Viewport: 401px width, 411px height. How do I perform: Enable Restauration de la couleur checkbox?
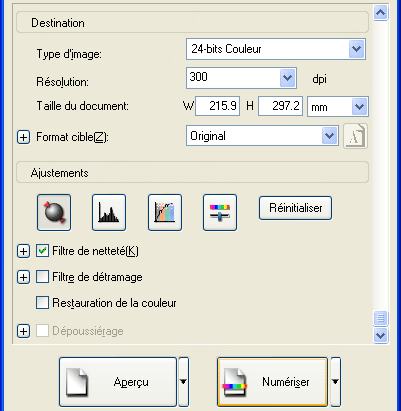click(x=42, y=303)
